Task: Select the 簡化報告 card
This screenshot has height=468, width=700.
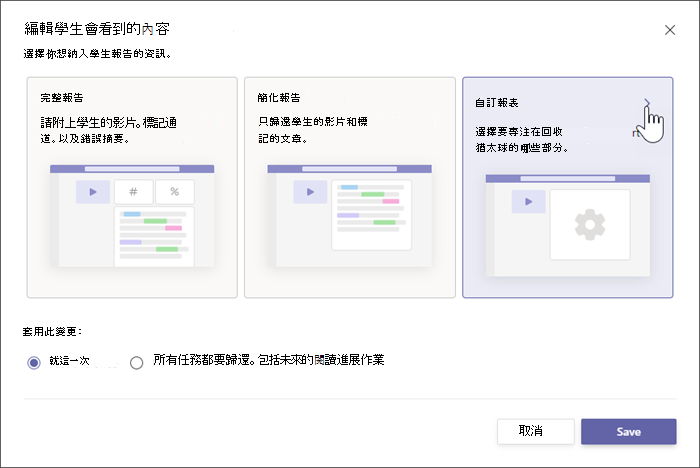Action: (x=350, y=187)
